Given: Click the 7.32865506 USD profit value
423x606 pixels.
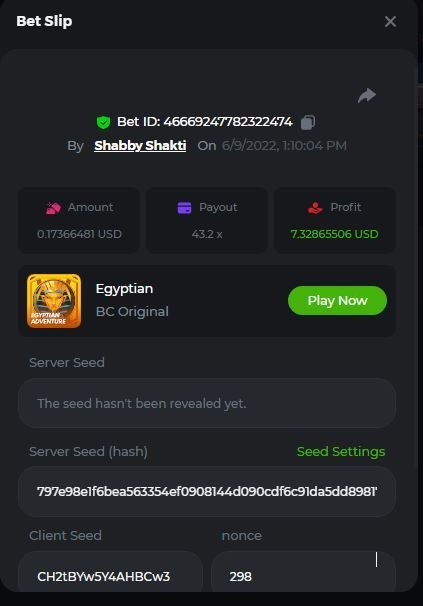Looking at the screenshot, I should tap(334, 234).
